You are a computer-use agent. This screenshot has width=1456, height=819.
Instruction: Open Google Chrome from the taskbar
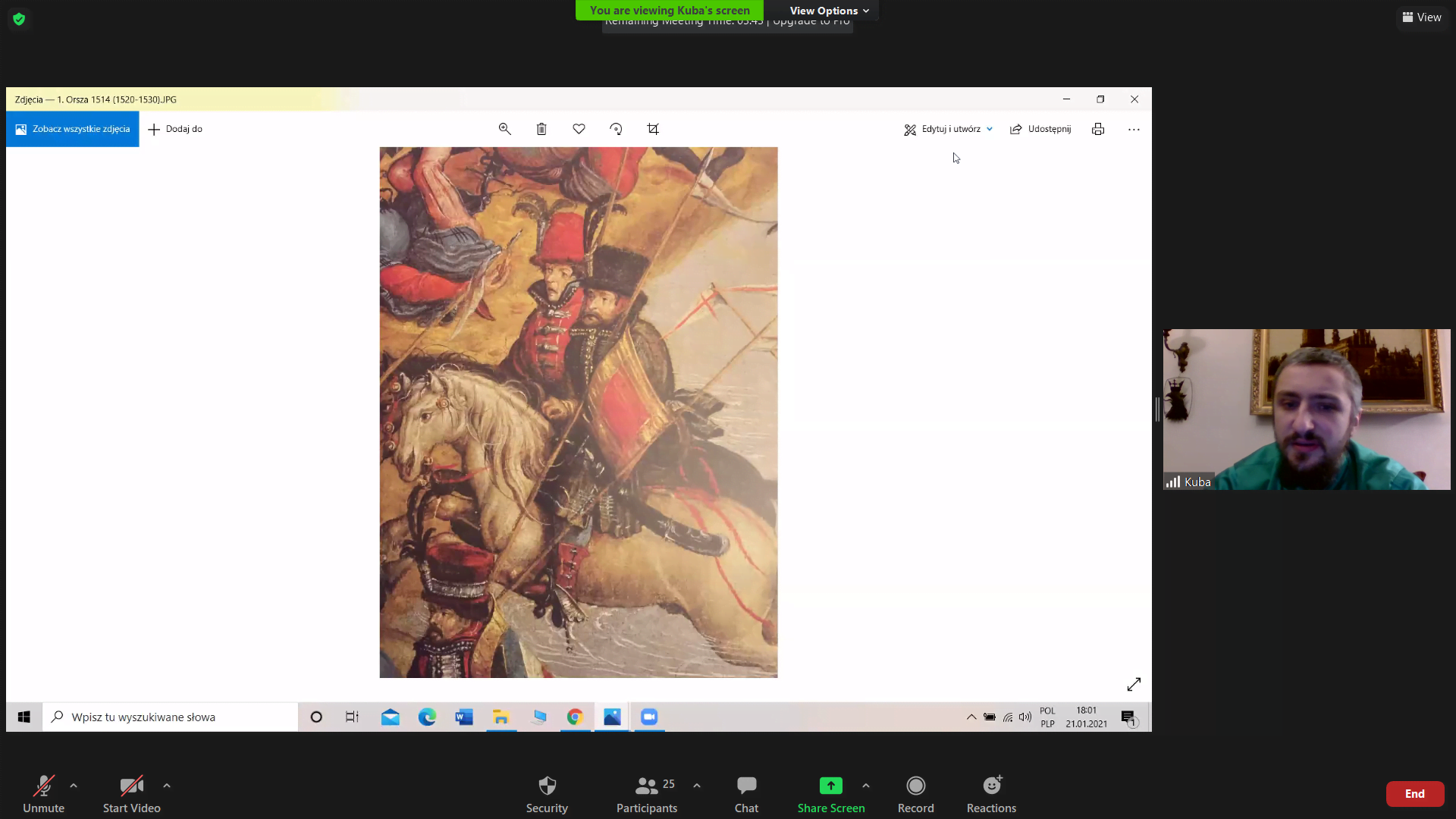pos(575,717)
